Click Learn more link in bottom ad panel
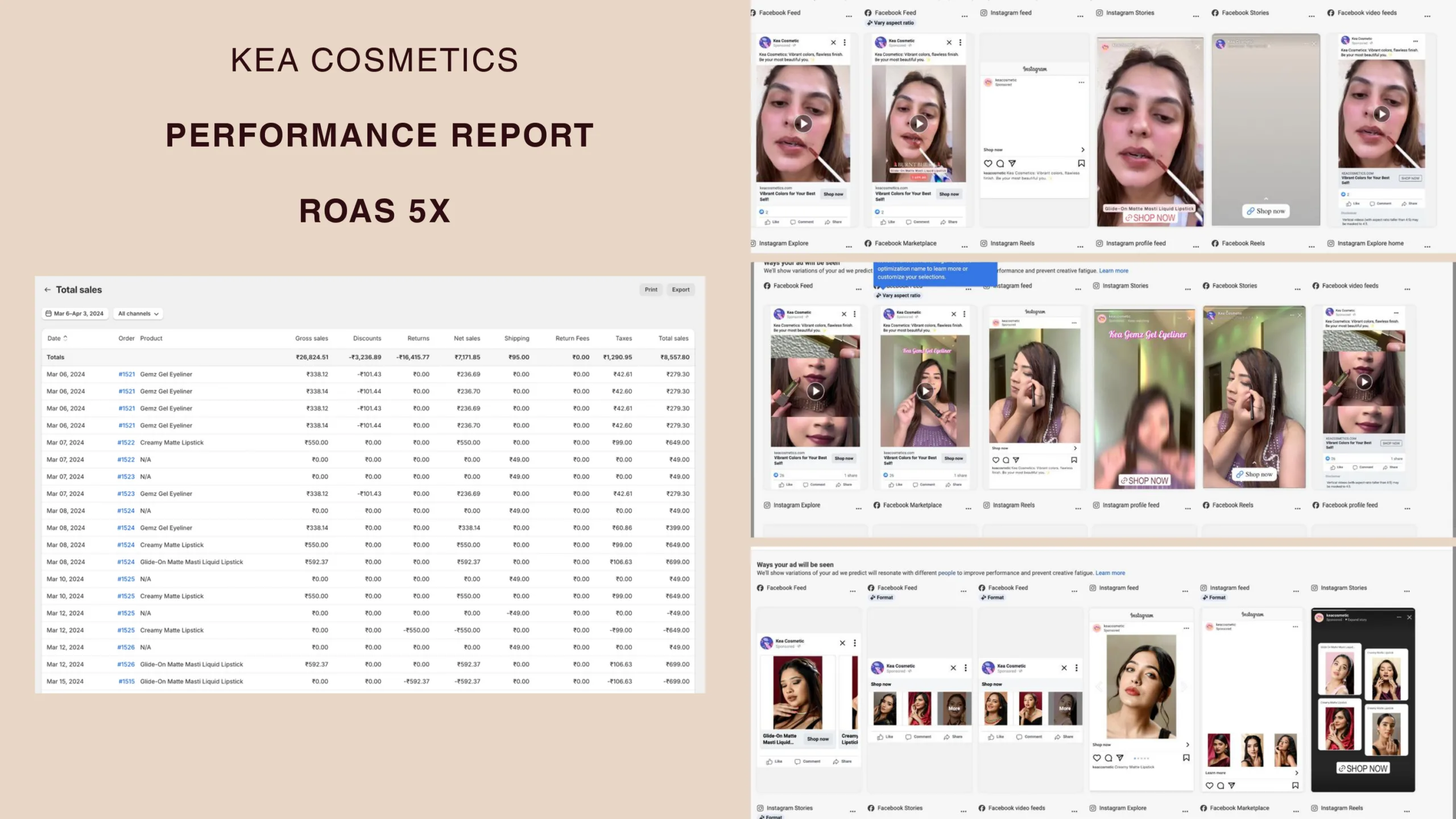Viewport: 1456px width, 819px height. click(x=1110, y=573)
